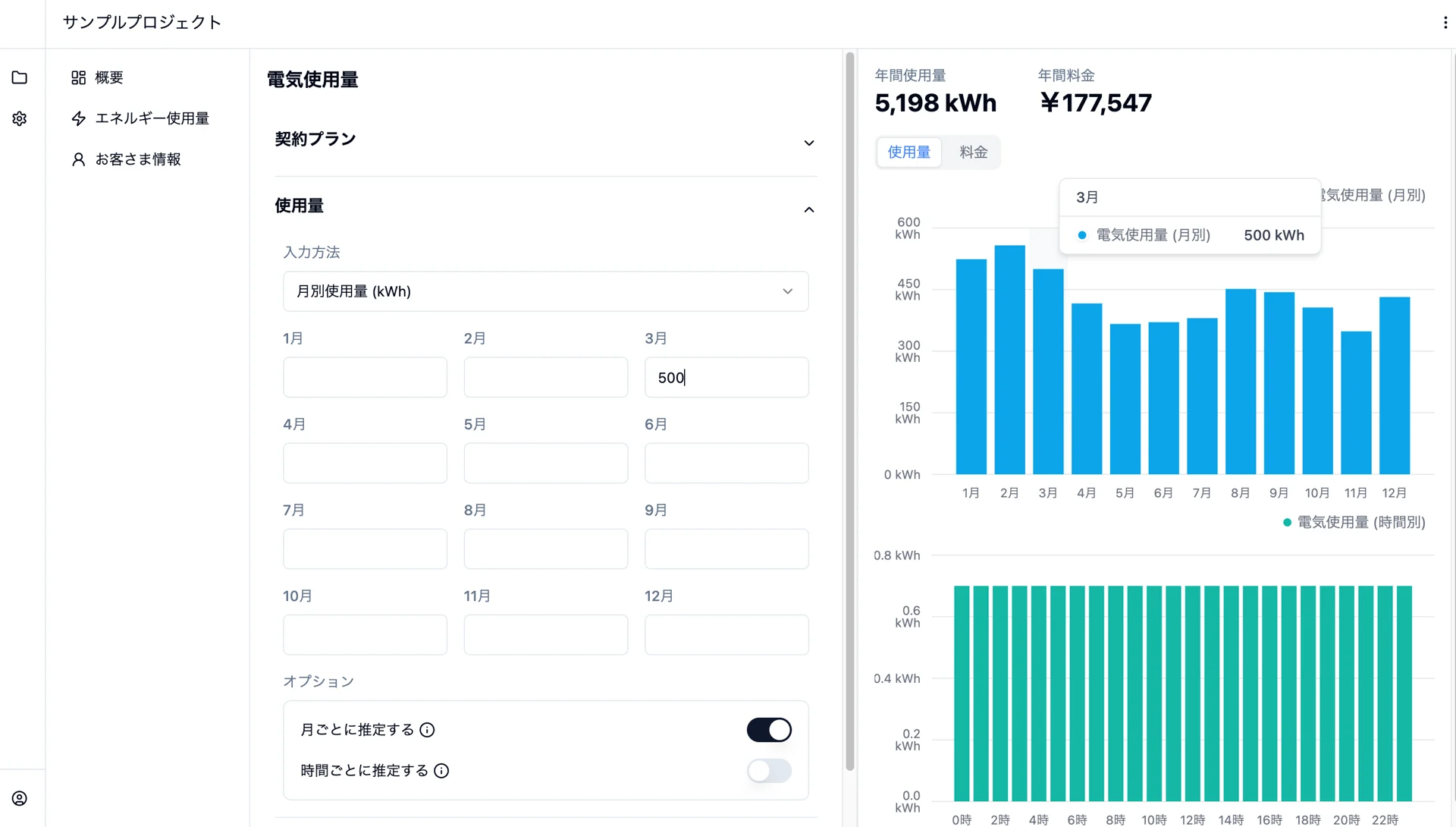
Task: Click the 概要 grid icon
Action: tap(78, 77)
